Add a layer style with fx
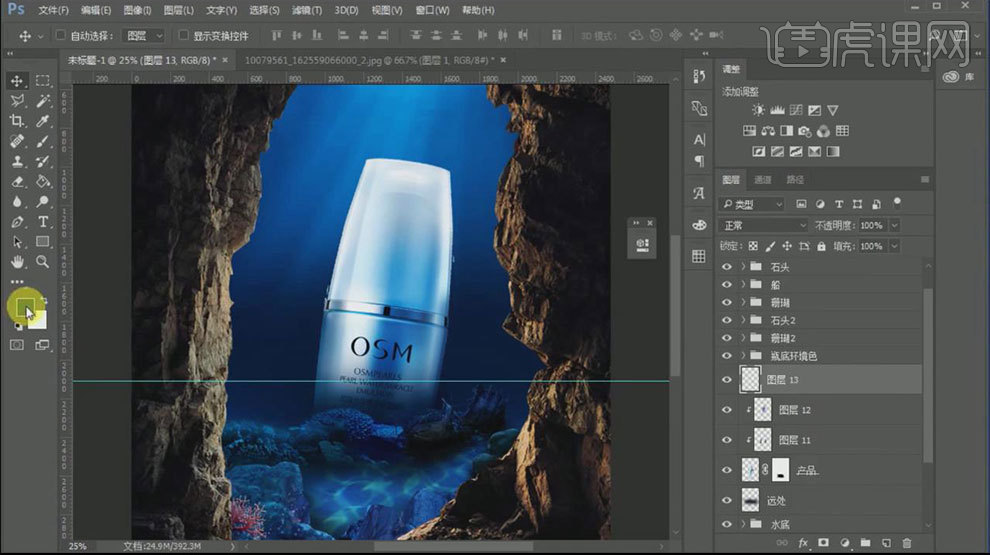 tap(803, 543)
